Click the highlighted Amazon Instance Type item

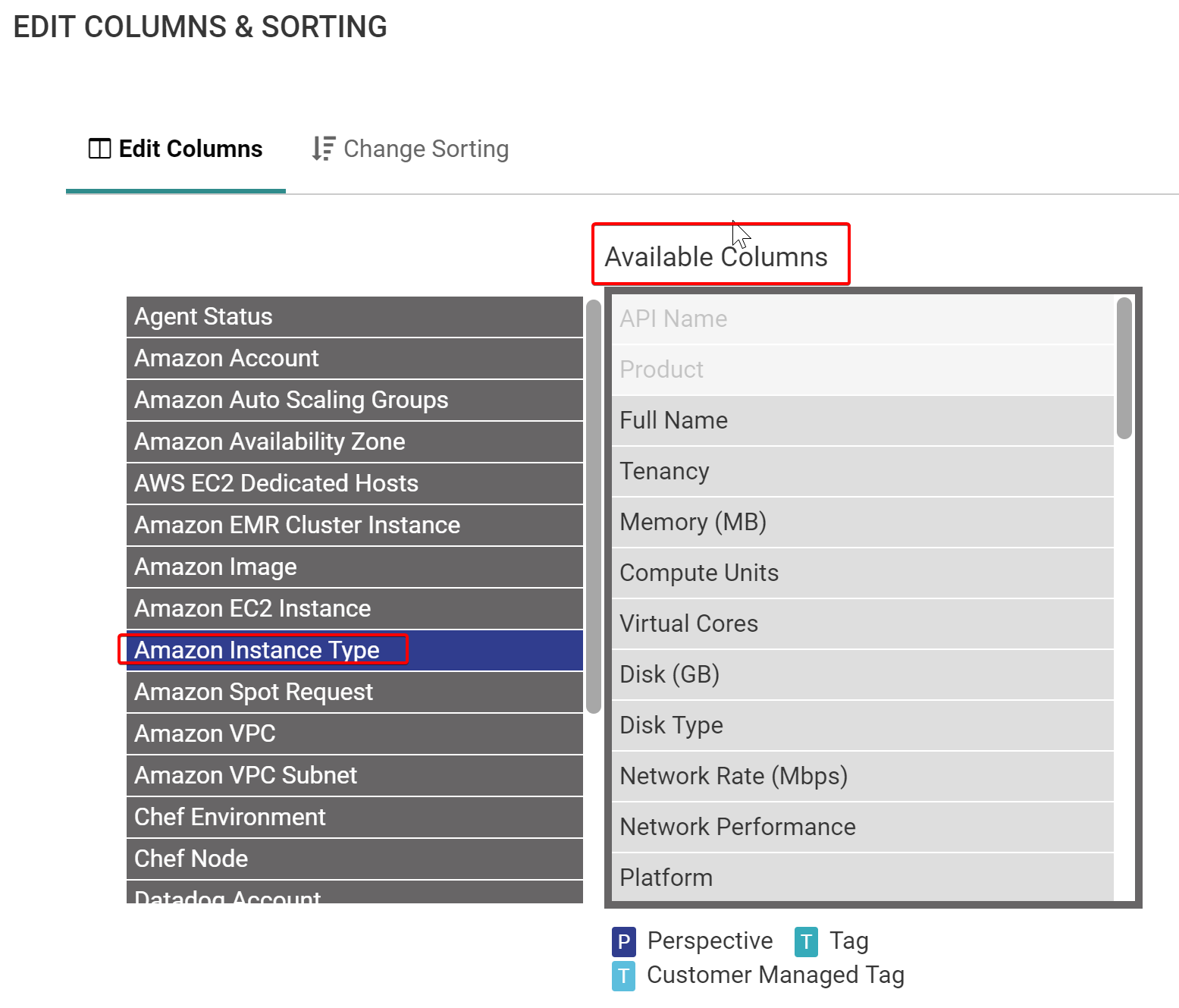pos(354,651)
